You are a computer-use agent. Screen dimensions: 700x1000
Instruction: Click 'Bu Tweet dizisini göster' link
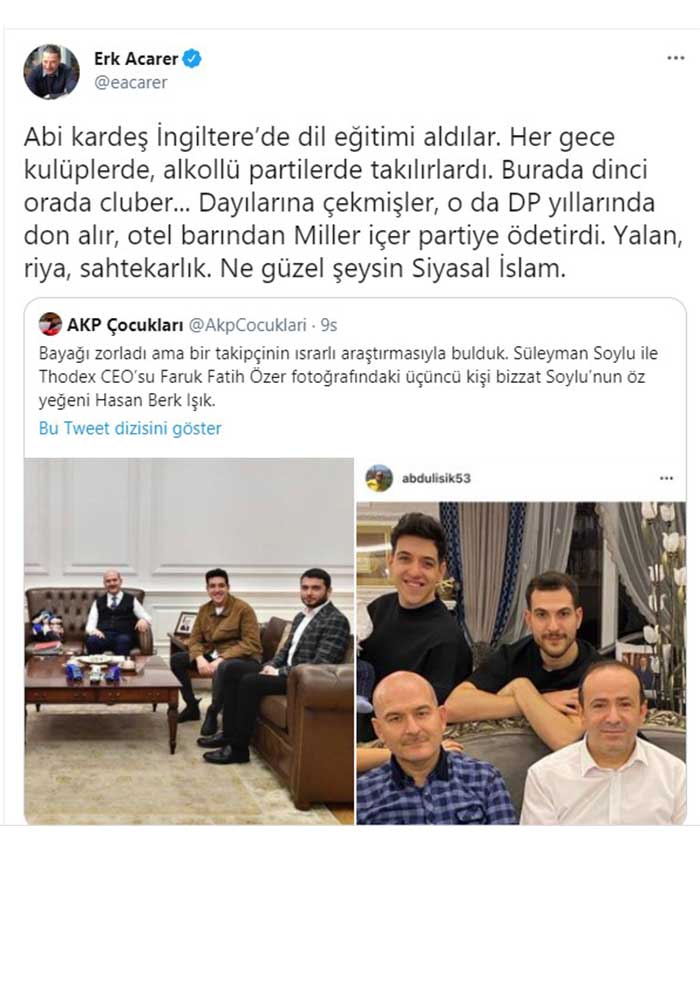[130, 428]
